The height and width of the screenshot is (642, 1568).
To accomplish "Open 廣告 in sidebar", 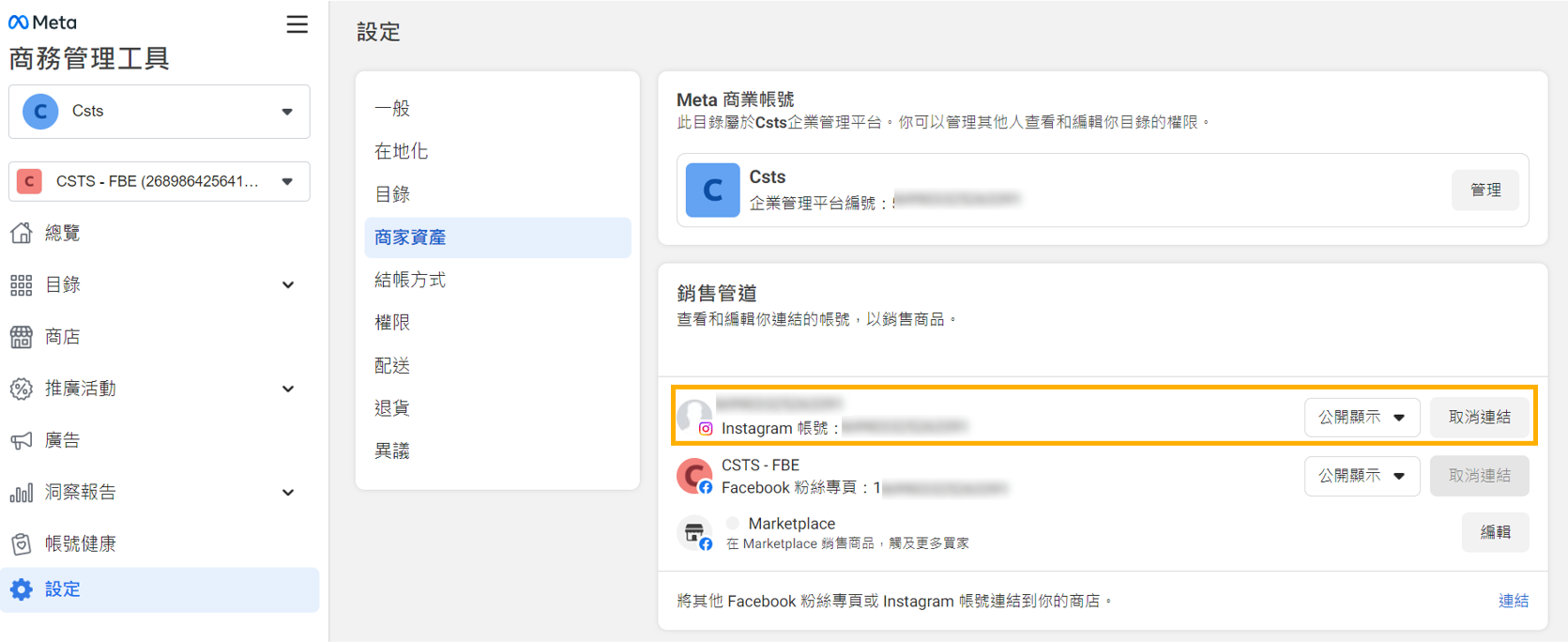I will (x=63, y=440).
